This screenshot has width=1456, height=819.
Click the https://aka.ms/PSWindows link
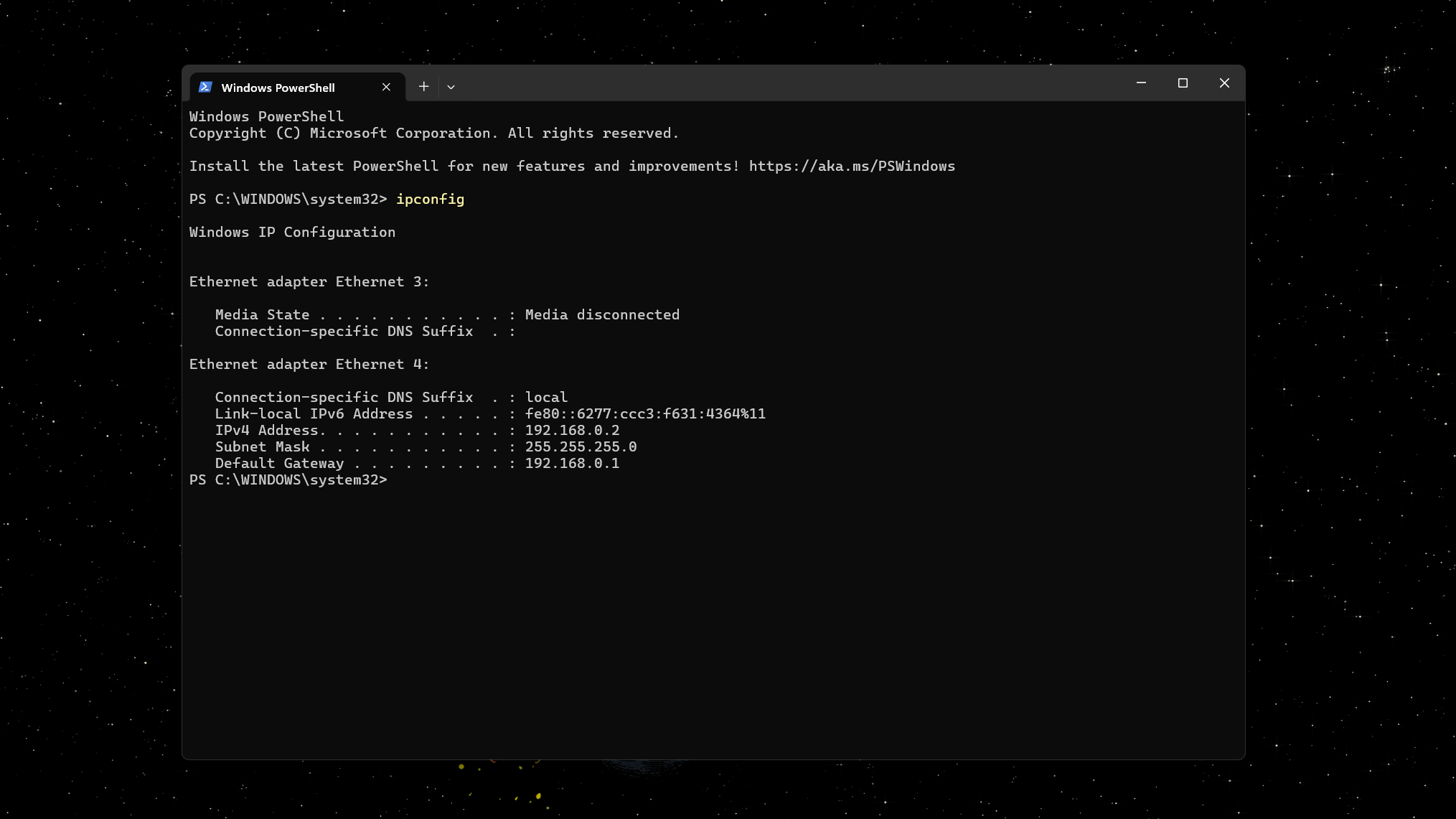(852, 166)
